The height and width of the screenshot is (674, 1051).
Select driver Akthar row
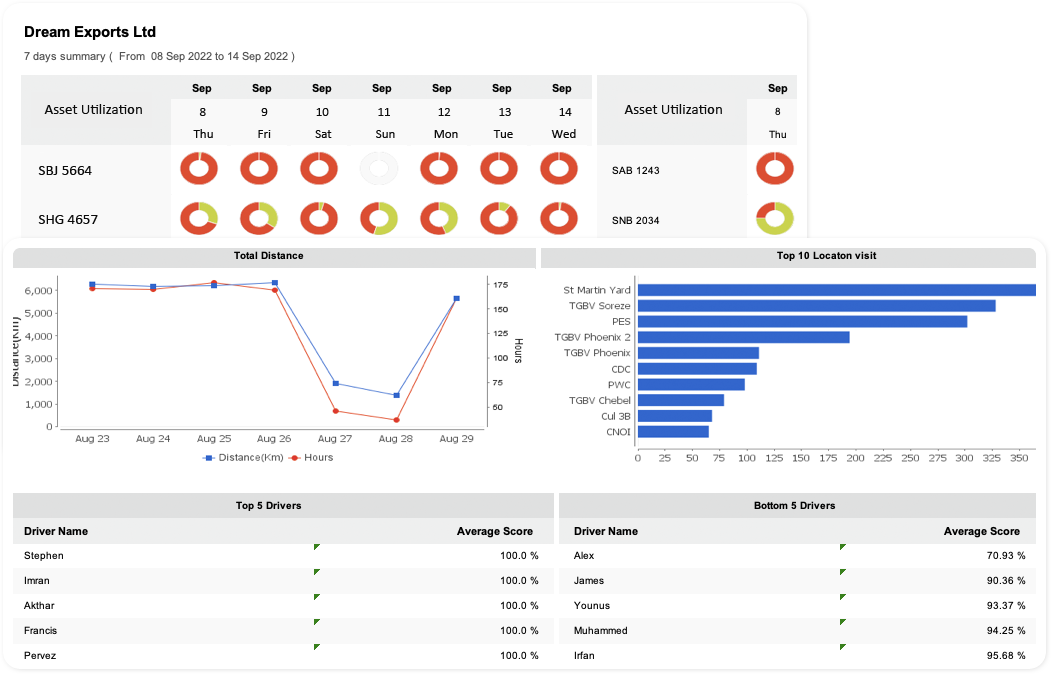(x=284, y=606)
